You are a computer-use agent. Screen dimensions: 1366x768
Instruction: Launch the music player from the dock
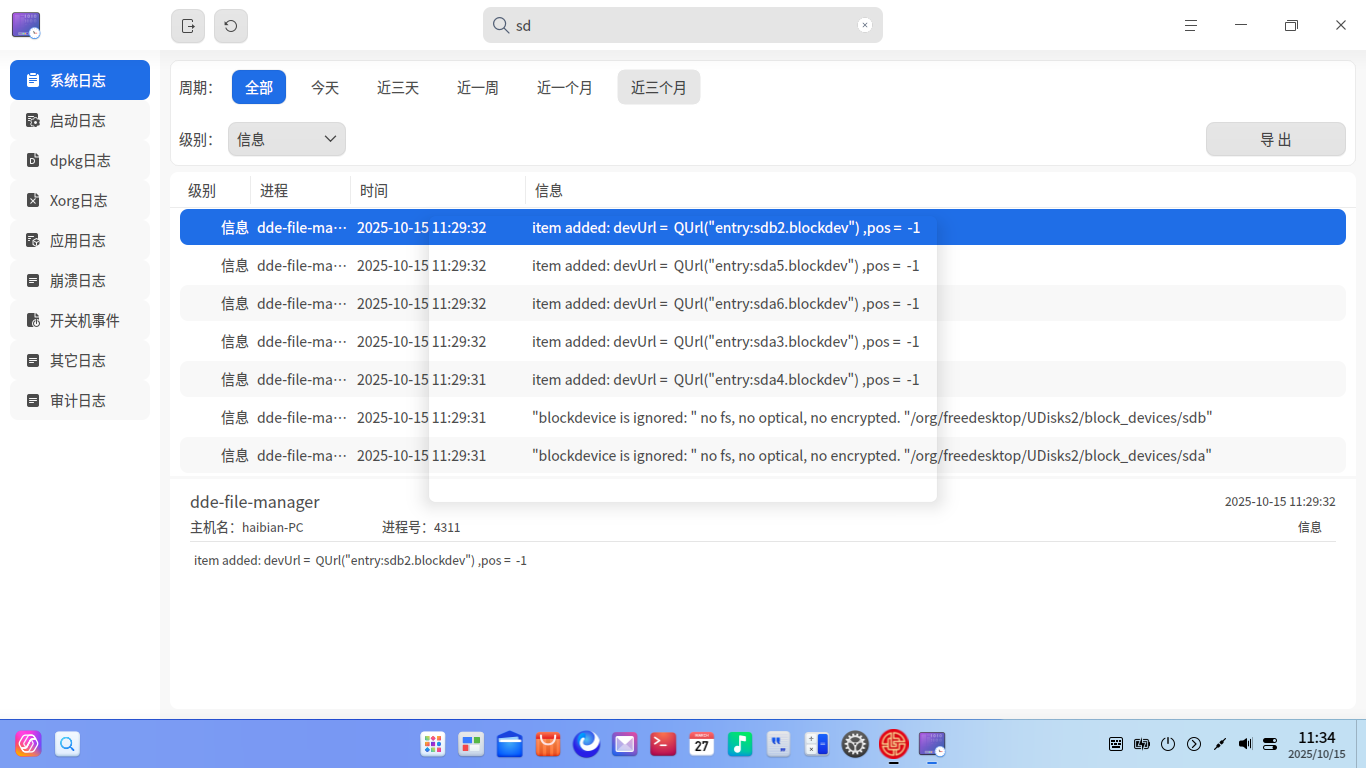[x=740, y=744]
